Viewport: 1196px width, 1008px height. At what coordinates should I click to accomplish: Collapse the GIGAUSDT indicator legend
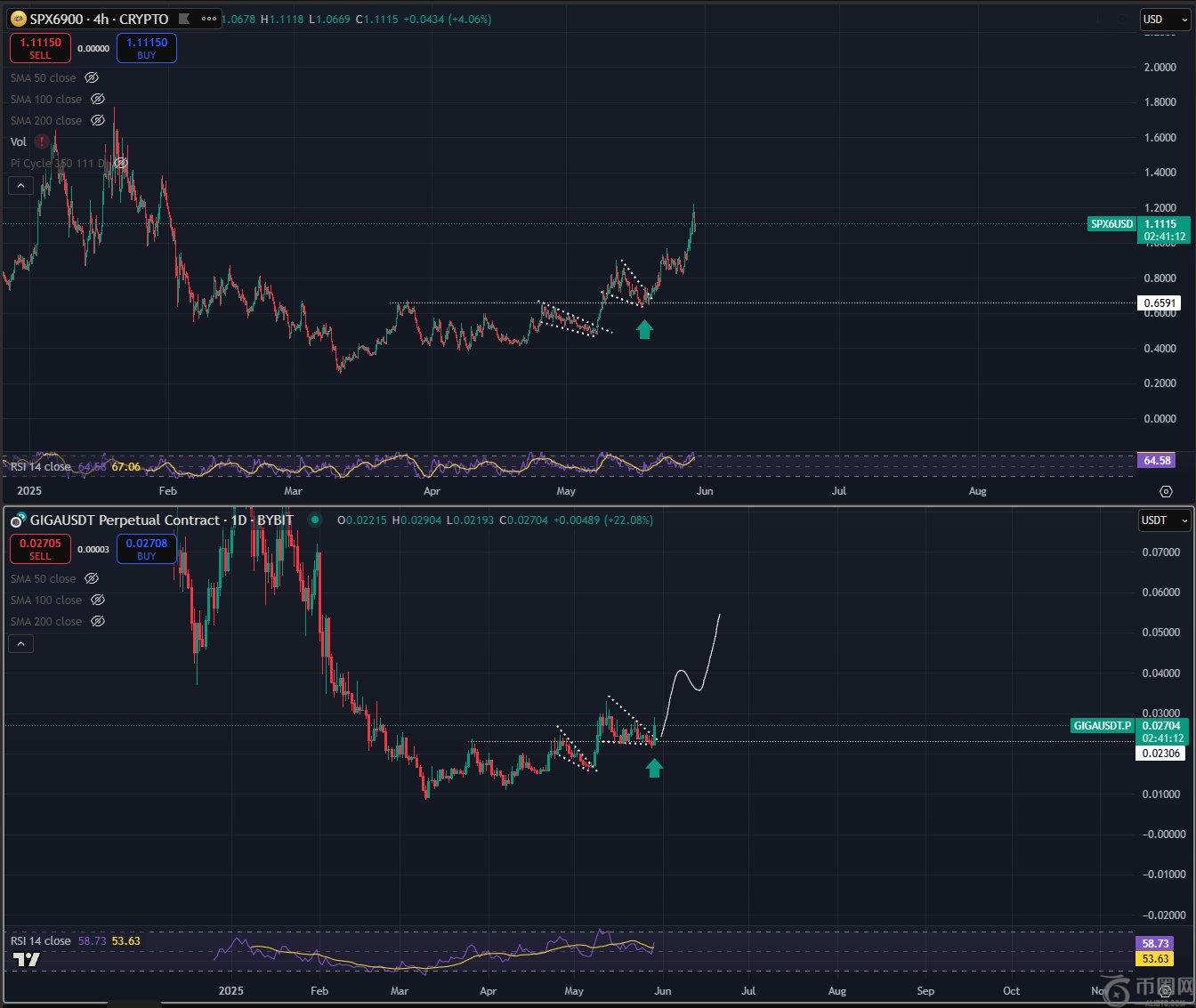(x=20, y=643)
